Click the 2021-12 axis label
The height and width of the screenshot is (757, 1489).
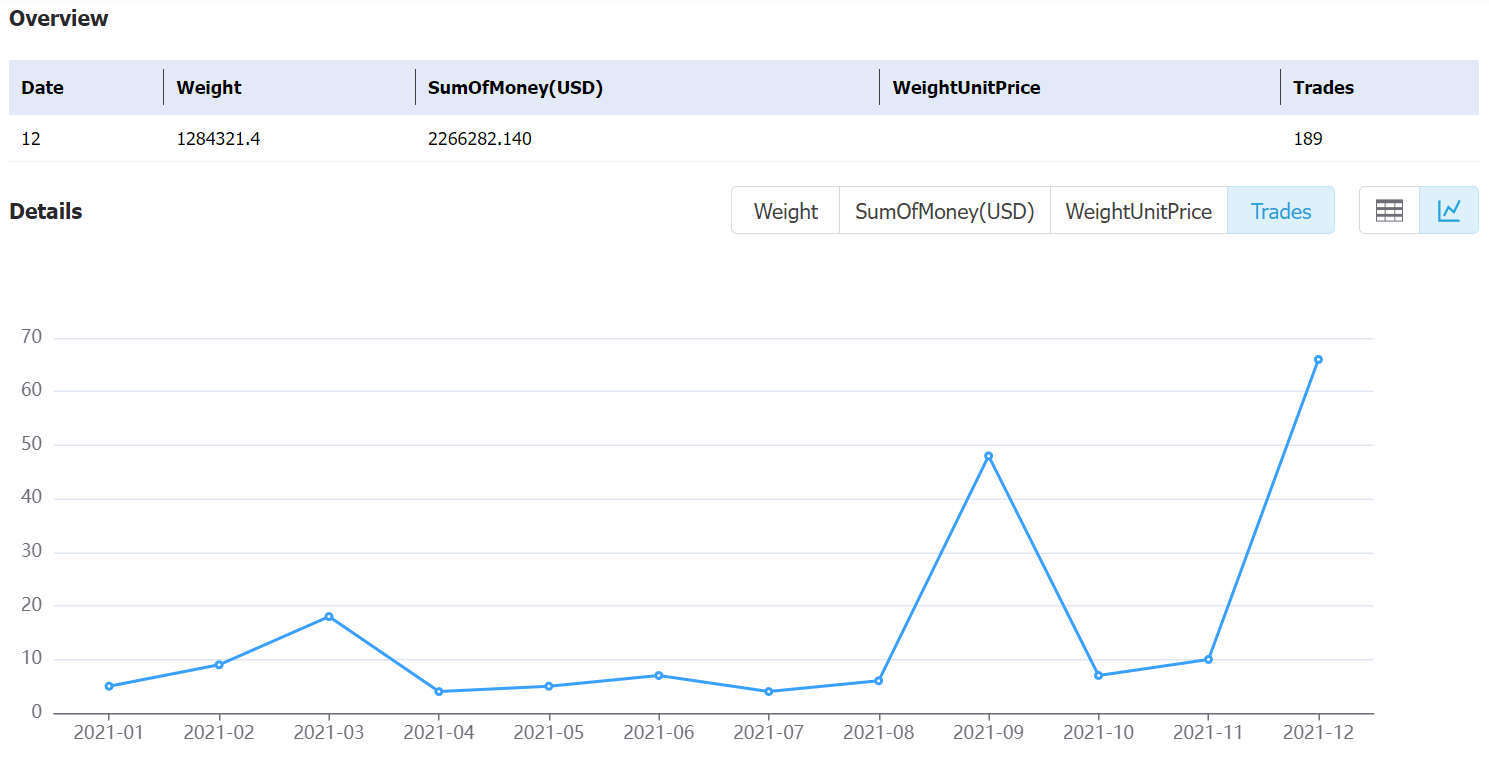pos(1318,733)
